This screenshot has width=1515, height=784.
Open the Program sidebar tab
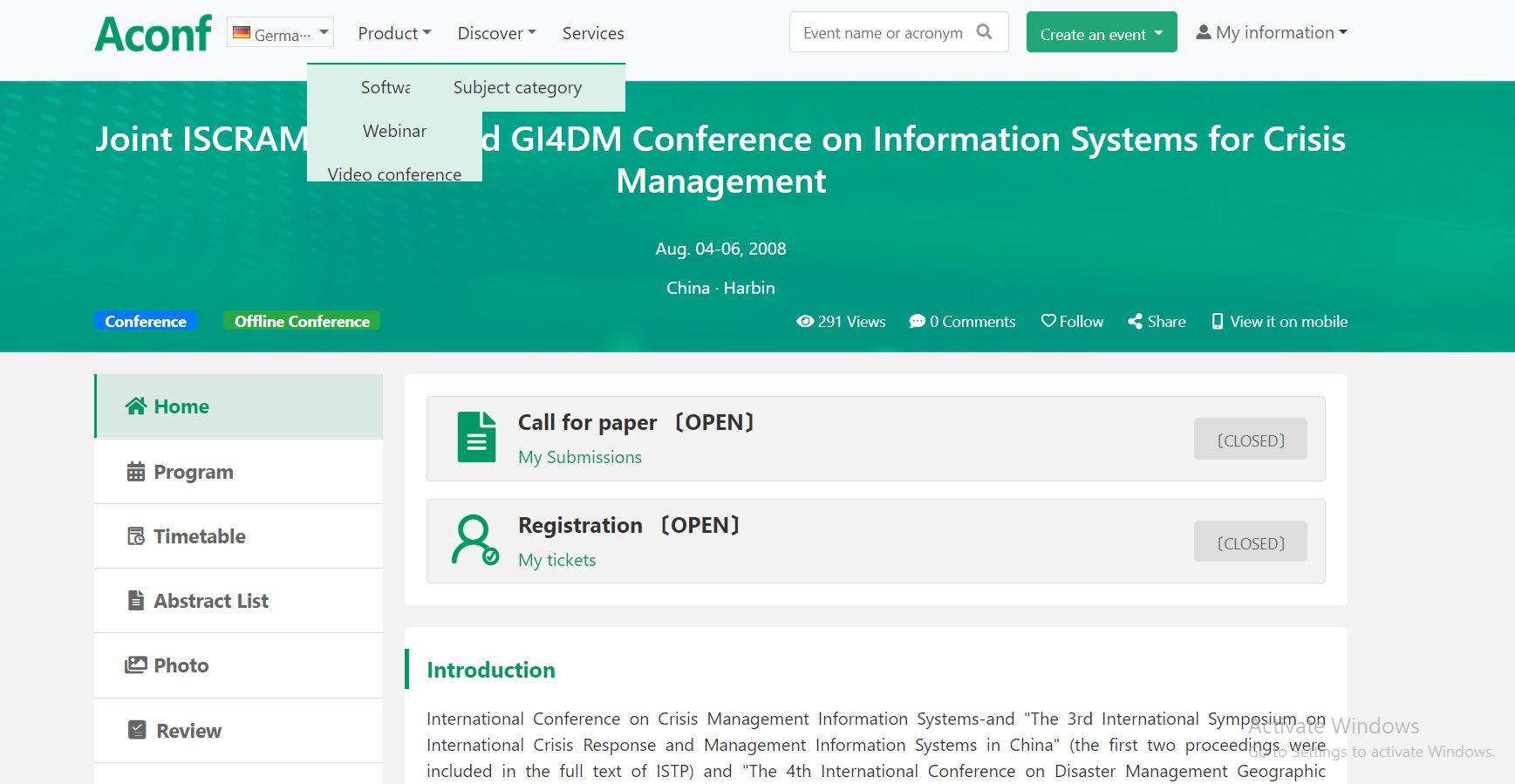click(239, 472)
